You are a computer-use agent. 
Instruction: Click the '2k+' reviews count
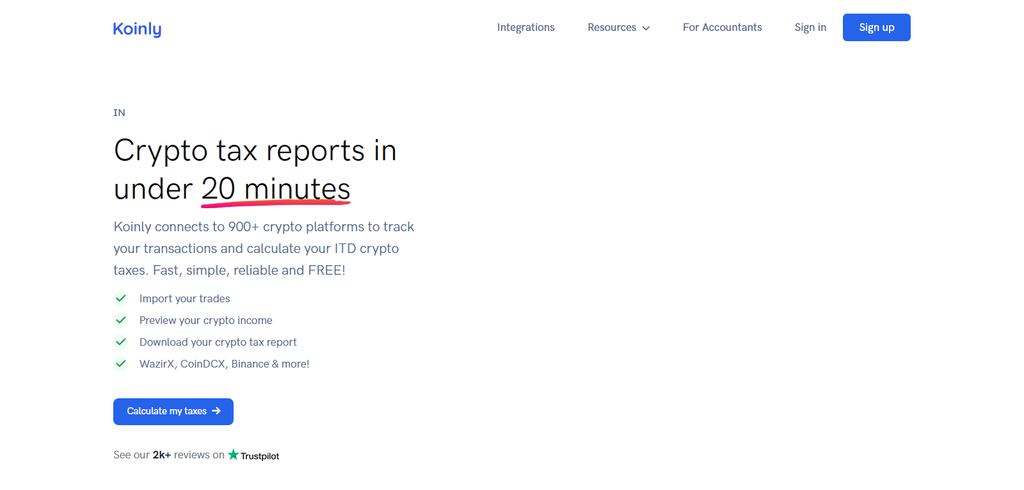(162, 455)
